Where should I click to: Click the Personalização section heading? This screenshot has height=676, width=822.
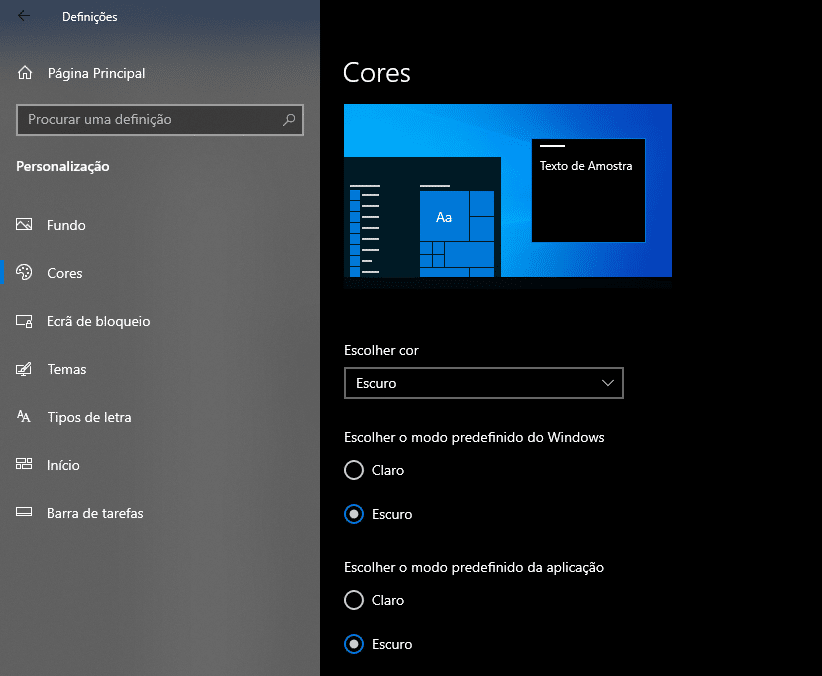[x=63, y=166]
